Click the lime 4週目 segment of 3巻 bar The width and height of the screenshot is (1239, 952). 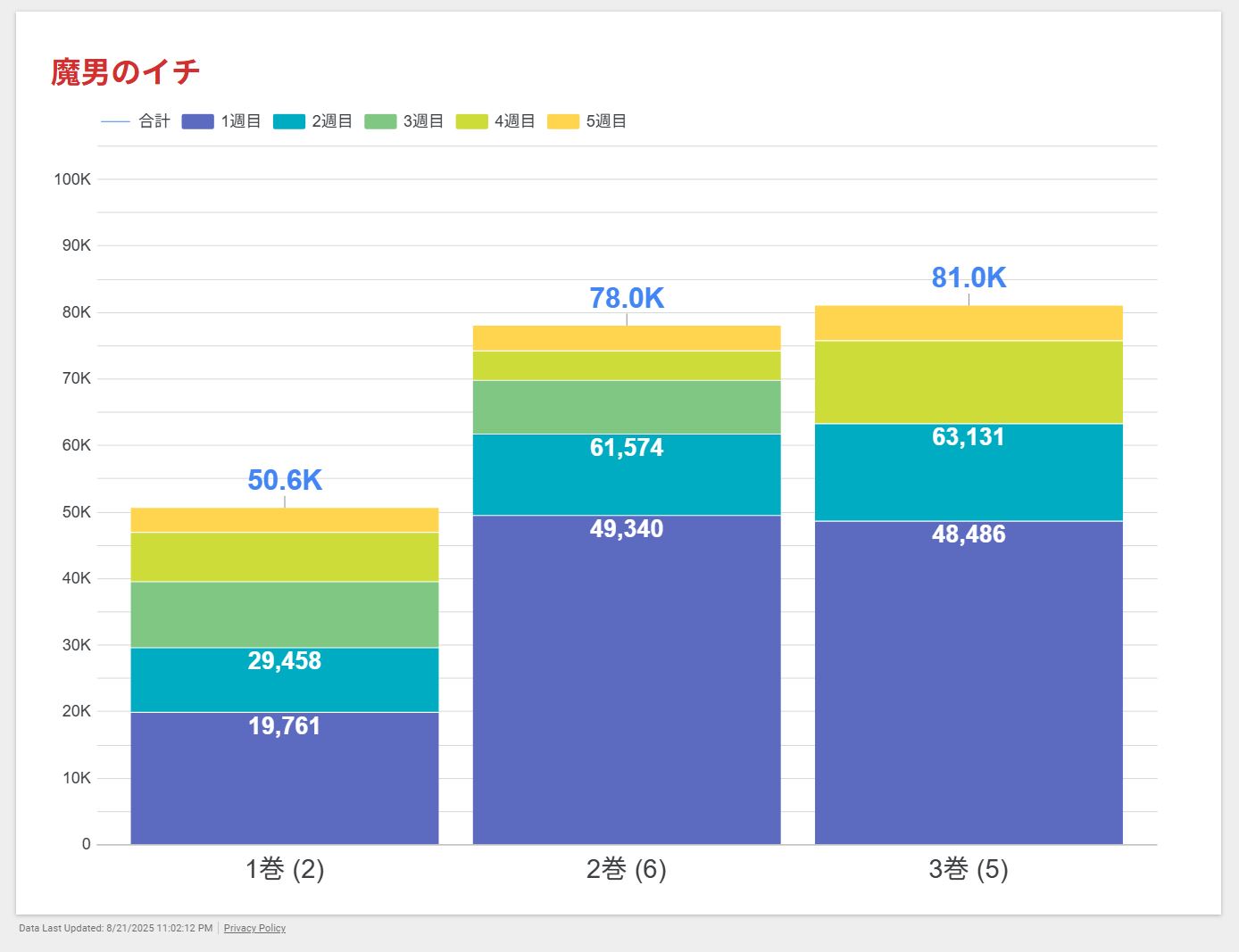coord(969,383)
